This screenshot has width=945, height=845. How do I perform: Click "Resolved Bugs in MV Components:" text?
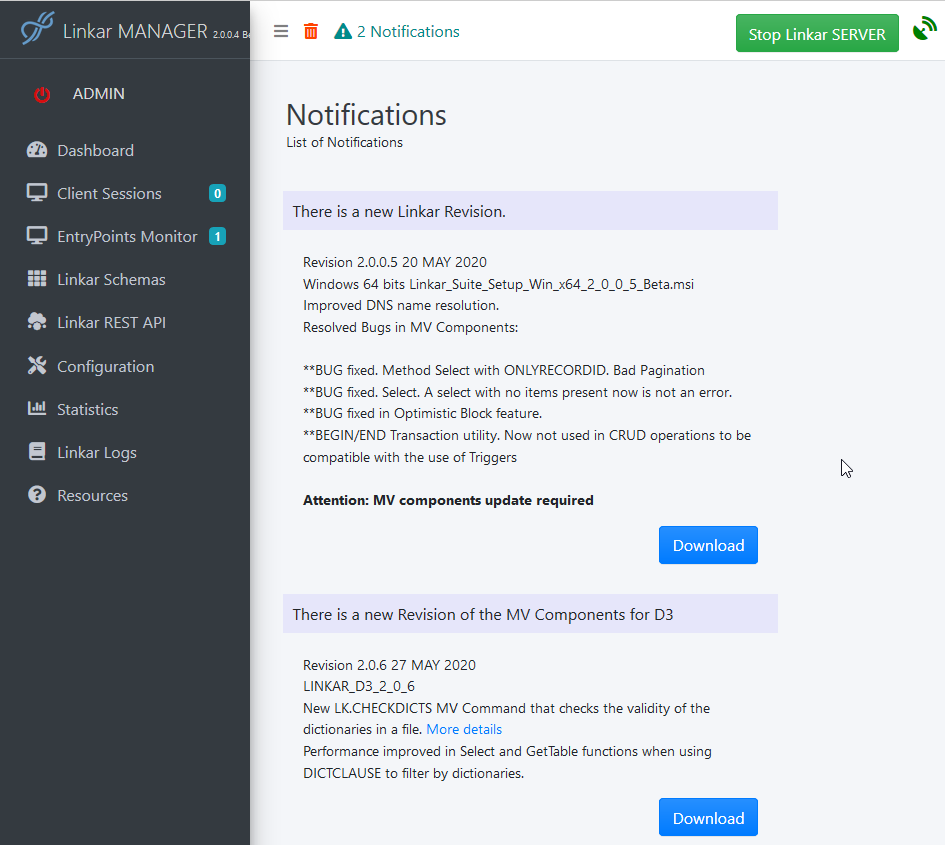pyautogui.click(x=410, y=327)
